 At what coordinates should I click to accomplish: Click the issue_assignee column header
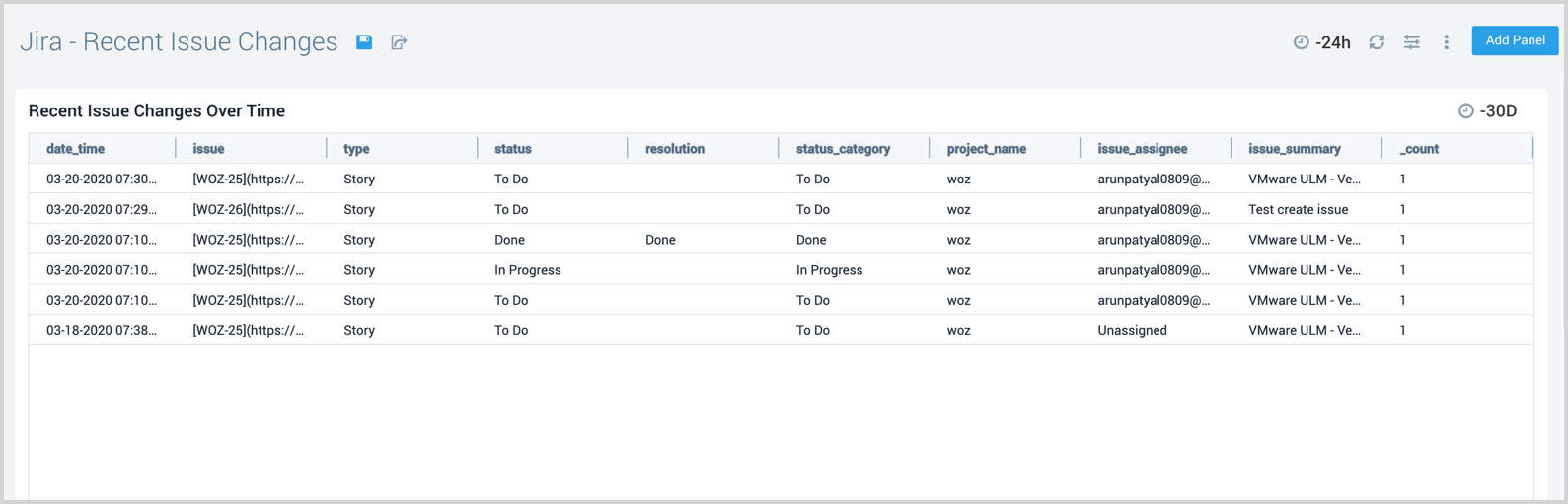[x=1142, y=149]
